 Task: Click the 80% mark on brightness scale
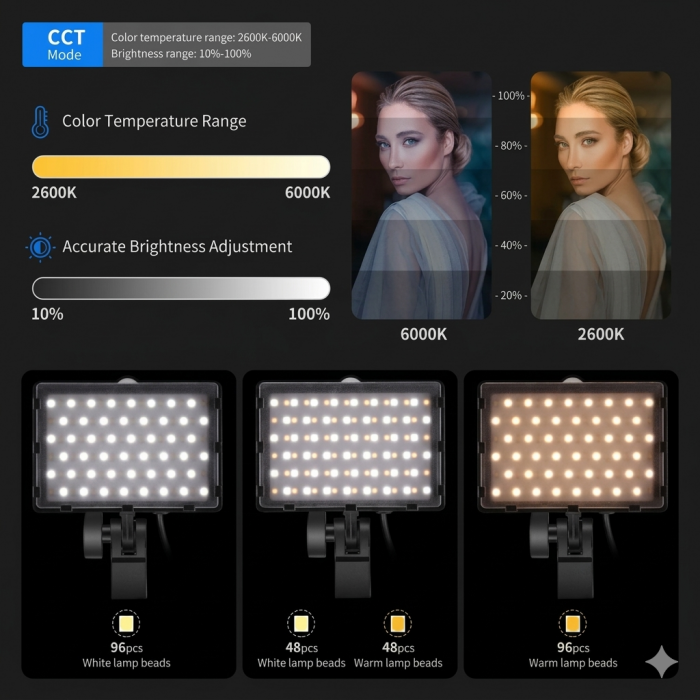[511, 146]
